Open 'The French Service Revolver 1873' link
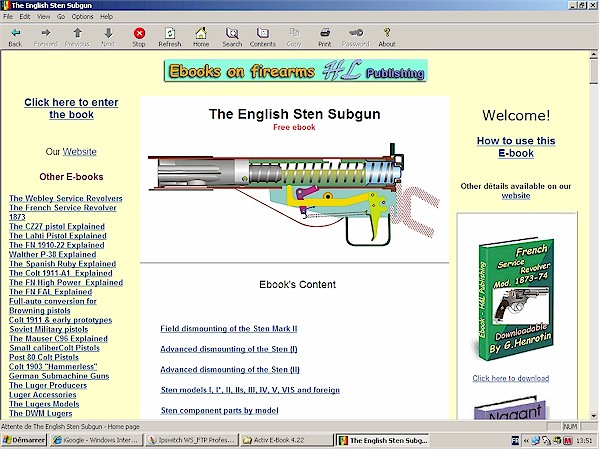The height and width of the screenshot is (450, 600). point(63,212)
